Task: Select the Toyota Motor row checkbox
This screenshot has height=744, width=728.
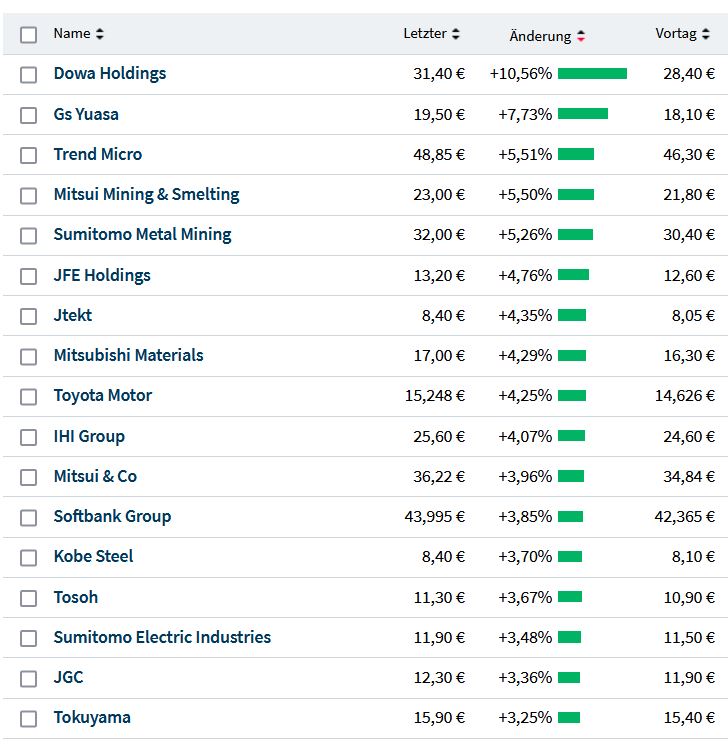Action: (28, 397)
